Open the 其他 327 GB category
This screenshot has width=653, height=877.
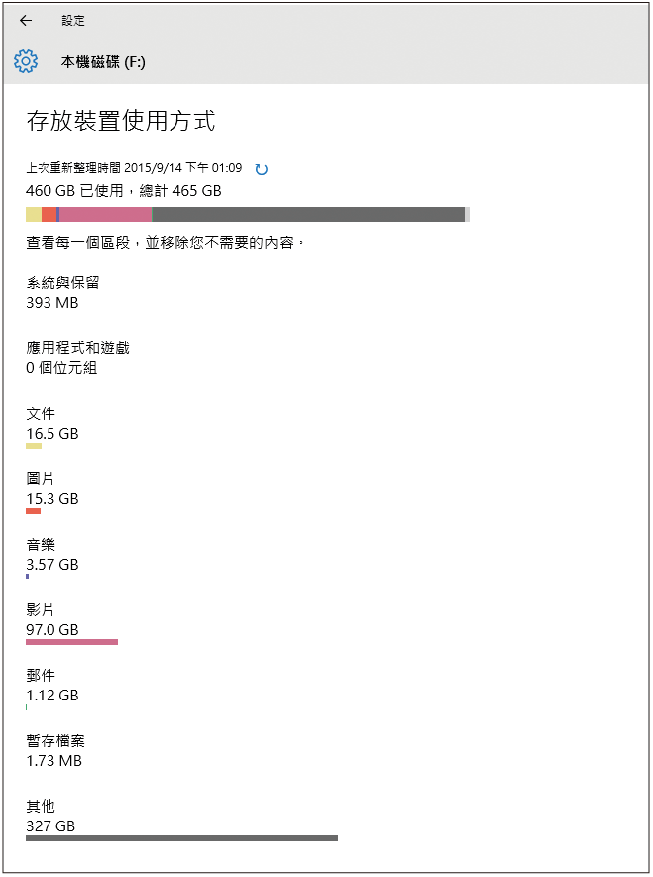click(51, 816)
